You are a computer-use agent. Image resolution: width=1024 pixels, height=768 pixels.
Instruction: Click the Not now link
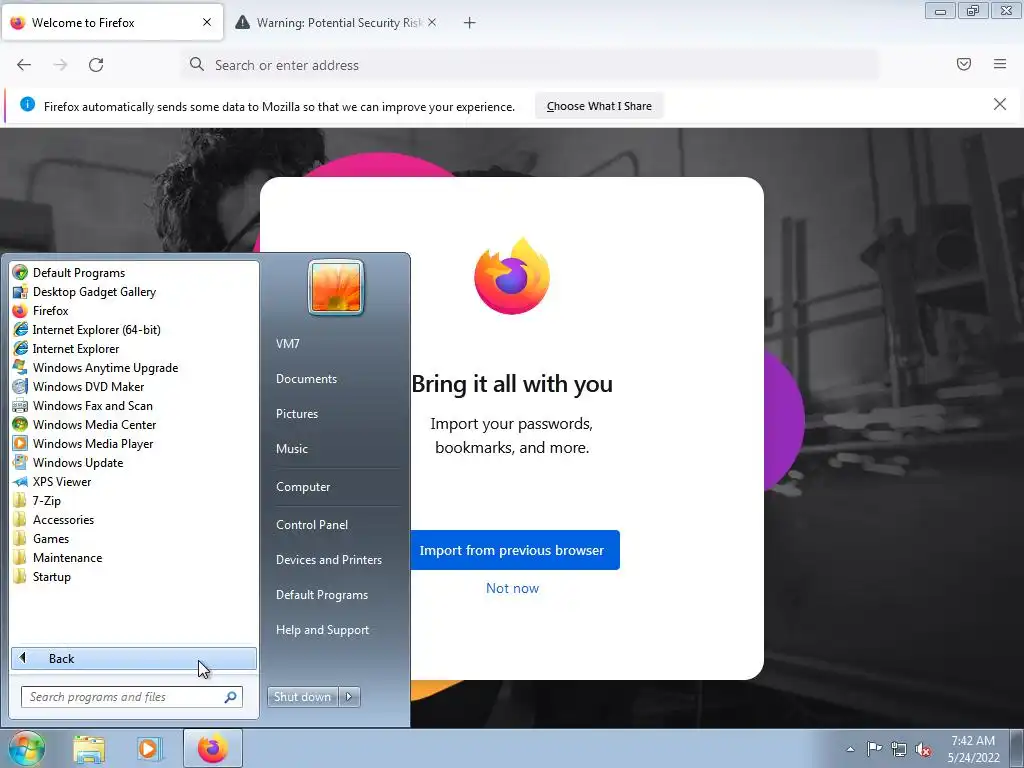pyautogui.click(x=512, y=588)
